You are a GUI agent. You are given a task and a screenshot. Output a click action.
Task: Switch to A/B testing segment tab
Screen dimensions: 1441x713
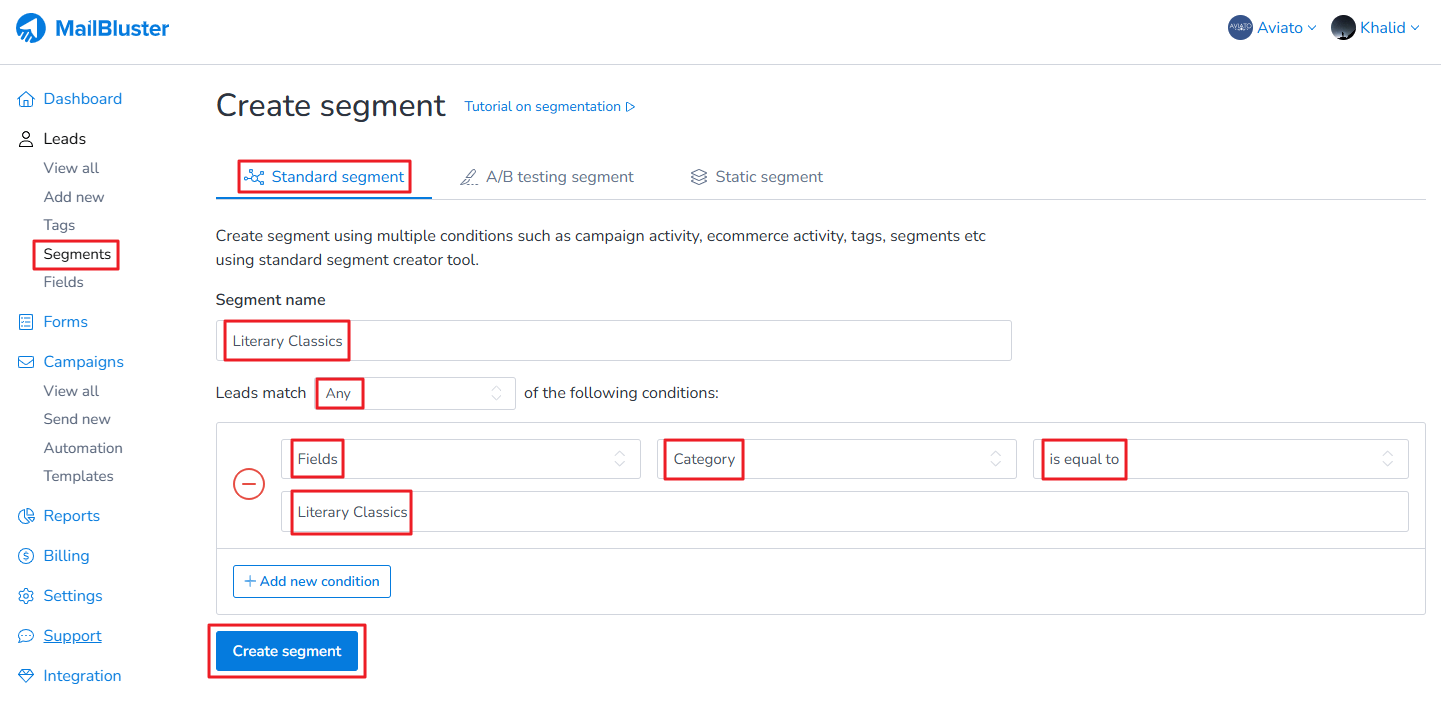547,177
